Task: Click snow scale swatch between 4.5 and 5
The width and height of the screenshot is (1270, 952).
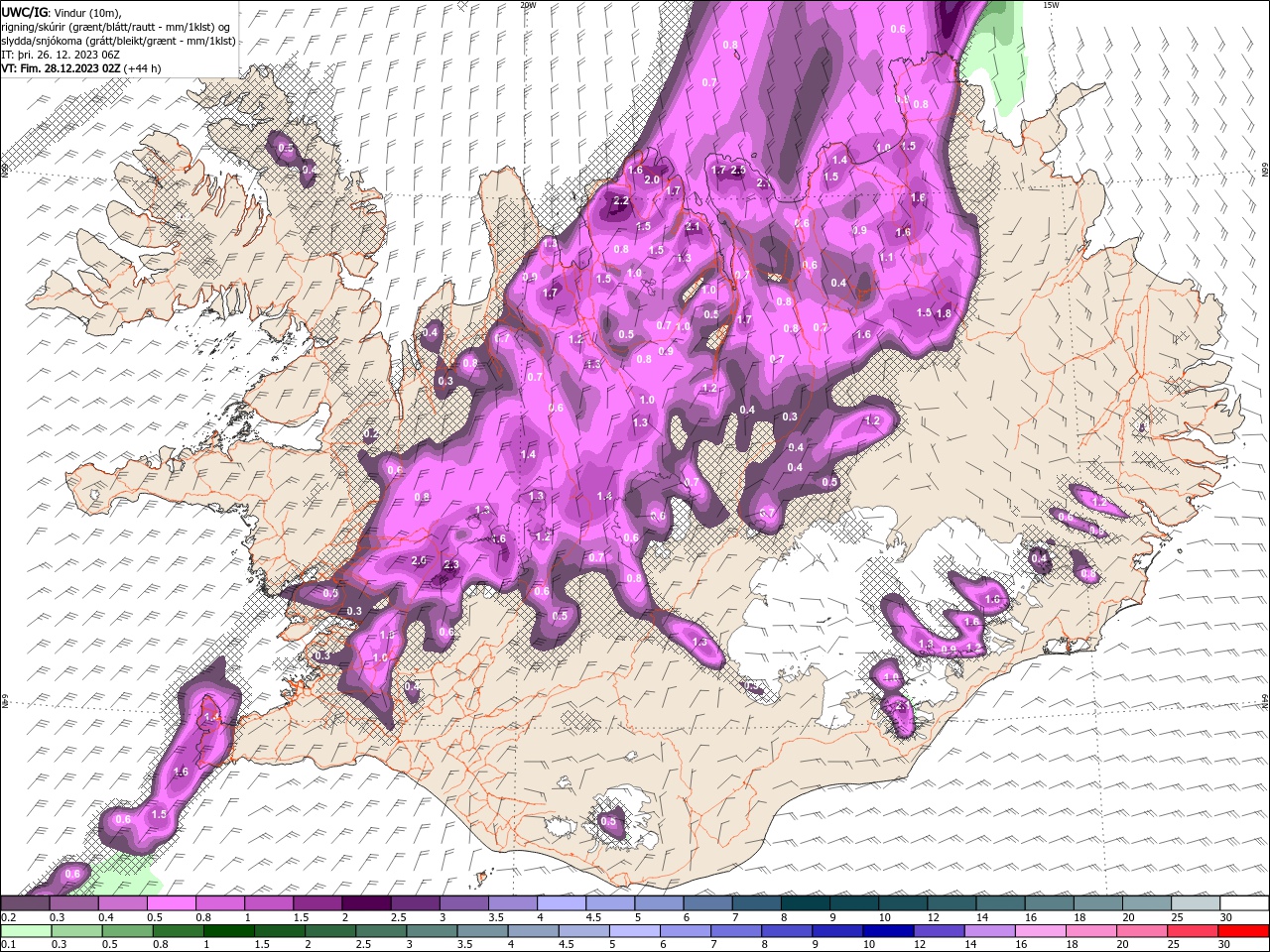Action: (x=610, y=903)
